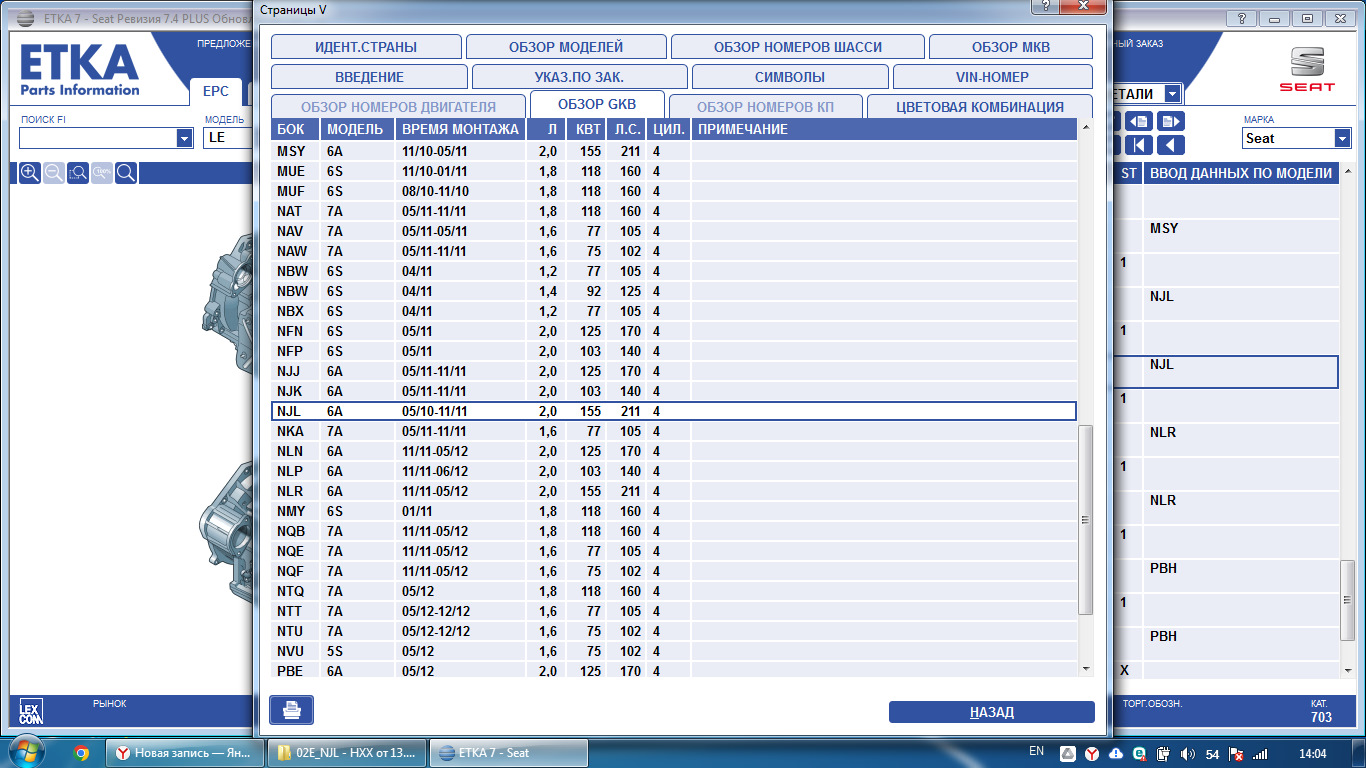Switch to the ОБЗОР GKB tab
1366x768 pixels.
point(597,104)
